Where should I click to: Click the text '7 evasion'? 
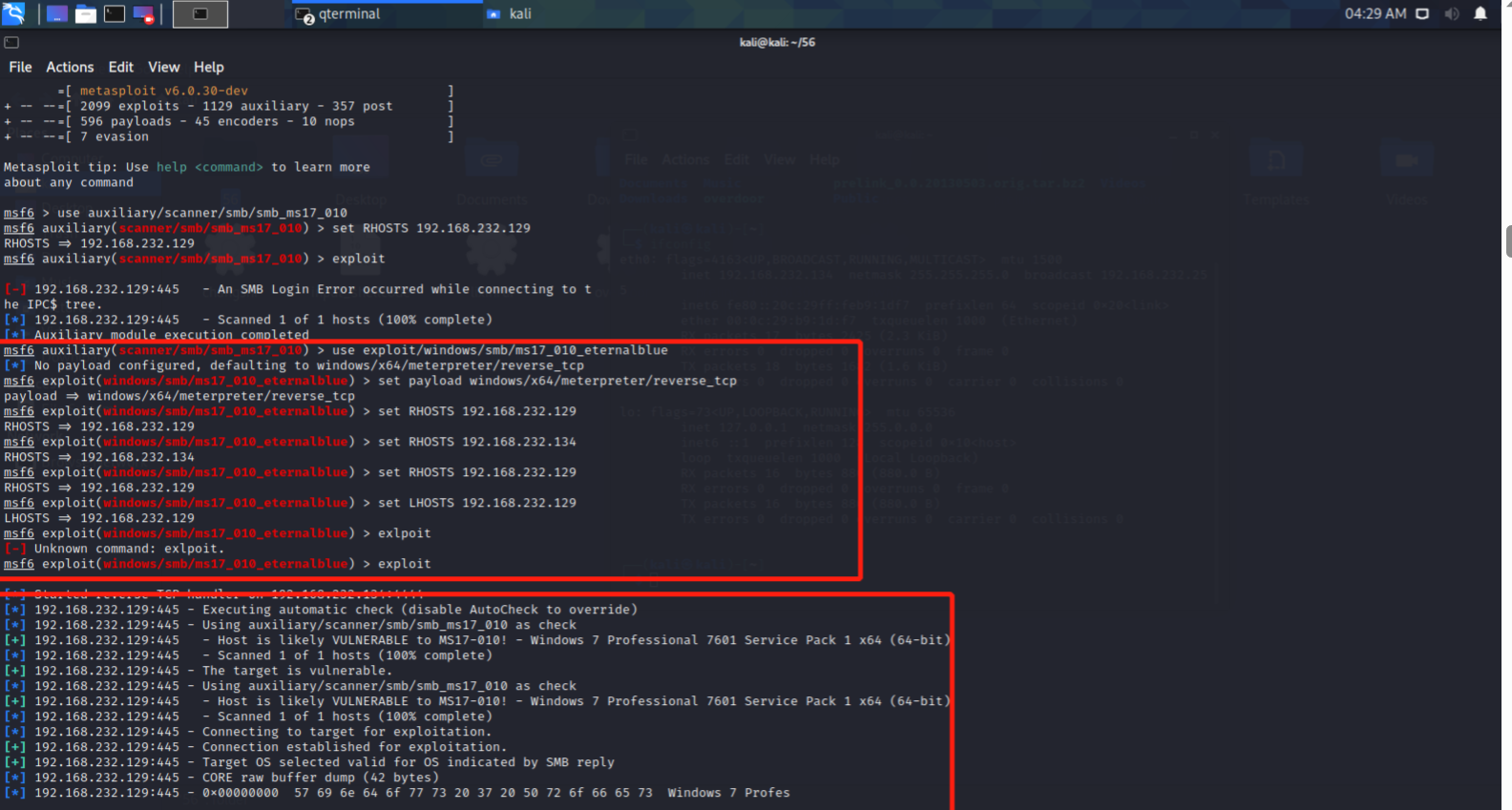click(115, 136)
